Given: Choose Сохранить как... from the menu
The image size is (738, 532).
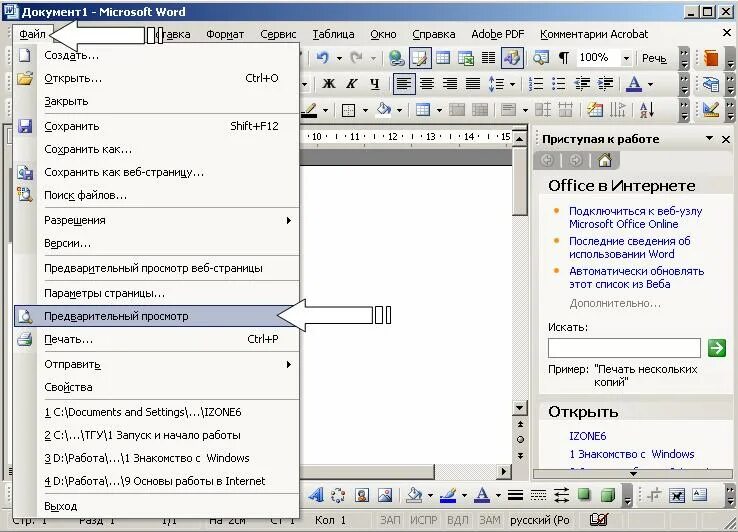Looking at the screenshot, I should (x=157, y=149).
